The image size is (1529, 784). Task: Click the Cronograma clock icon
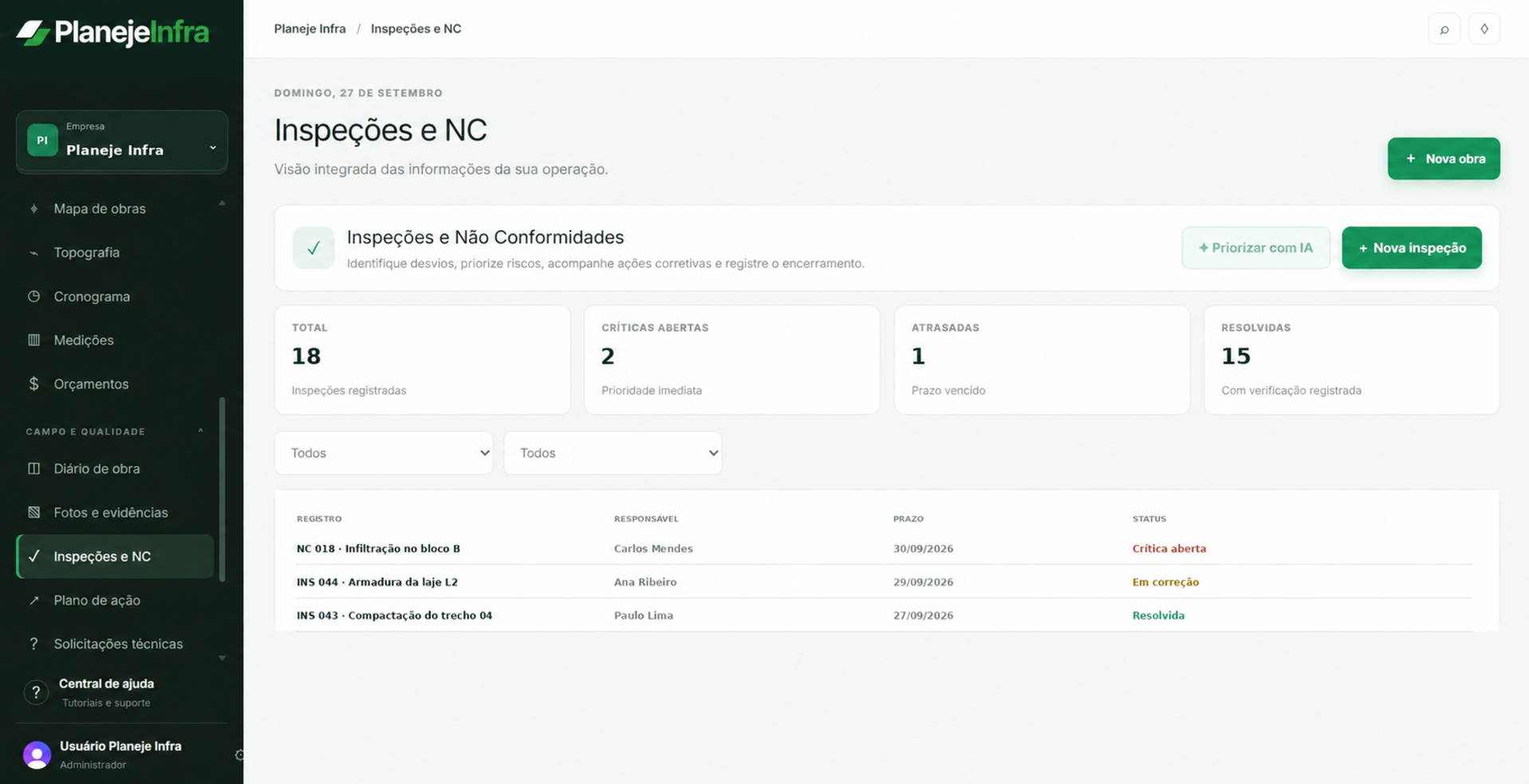tap(33, 297)
